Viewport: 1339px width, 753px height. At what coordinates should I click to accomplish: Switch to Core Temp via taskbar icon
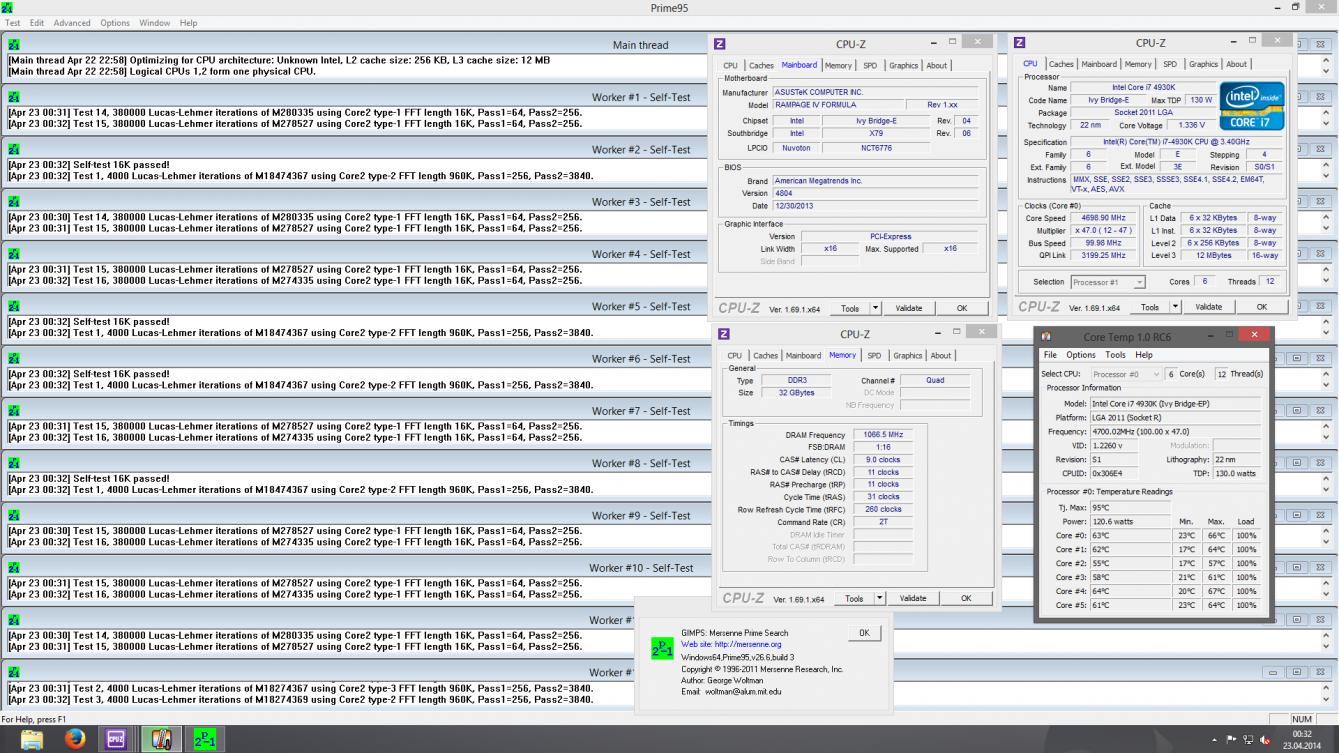coord(161,739)
